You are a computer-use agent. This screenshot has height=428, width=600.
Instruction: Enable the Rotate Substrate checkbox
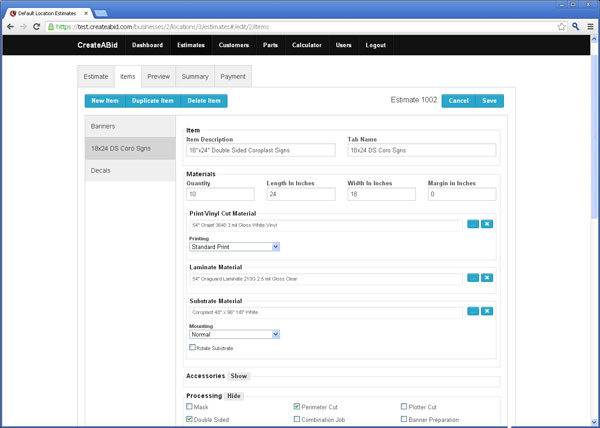(192, 347)
